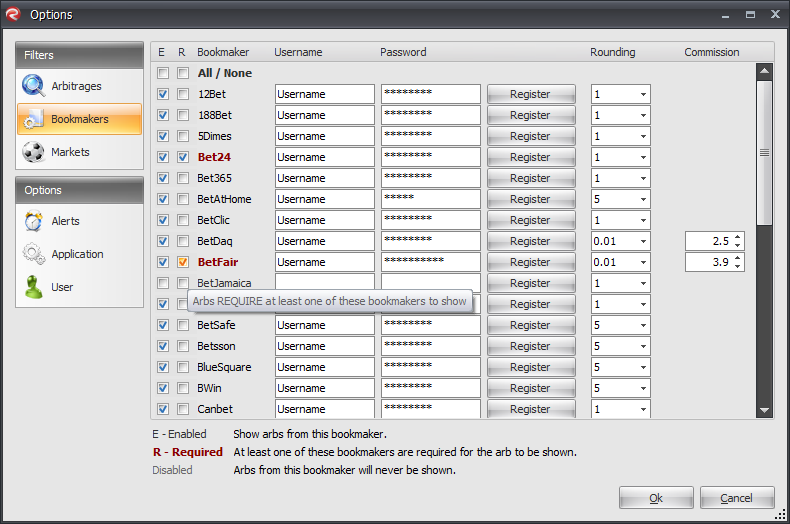Uncheck the Required box for BetFair

click(x=183, y=262)
